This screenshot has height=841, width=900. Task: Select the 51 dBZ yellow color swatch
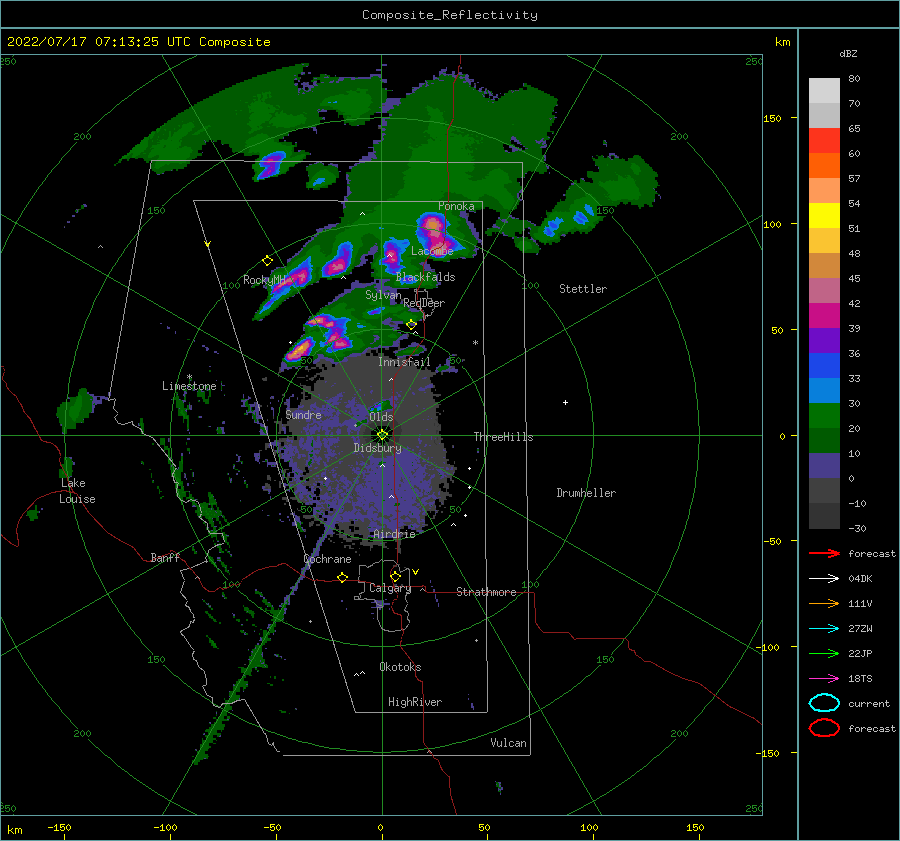pos(824,215)
